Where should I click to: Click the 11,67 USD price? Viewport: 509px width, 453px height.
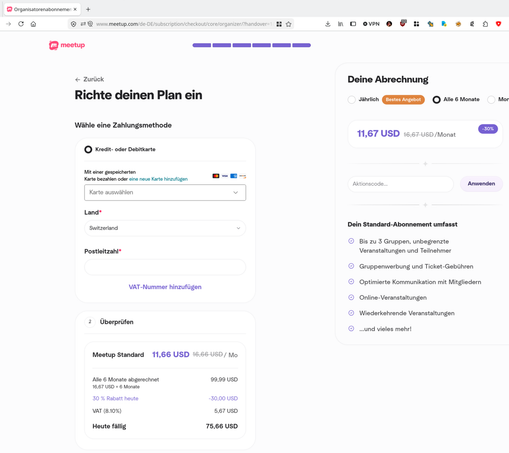[378, 134]
